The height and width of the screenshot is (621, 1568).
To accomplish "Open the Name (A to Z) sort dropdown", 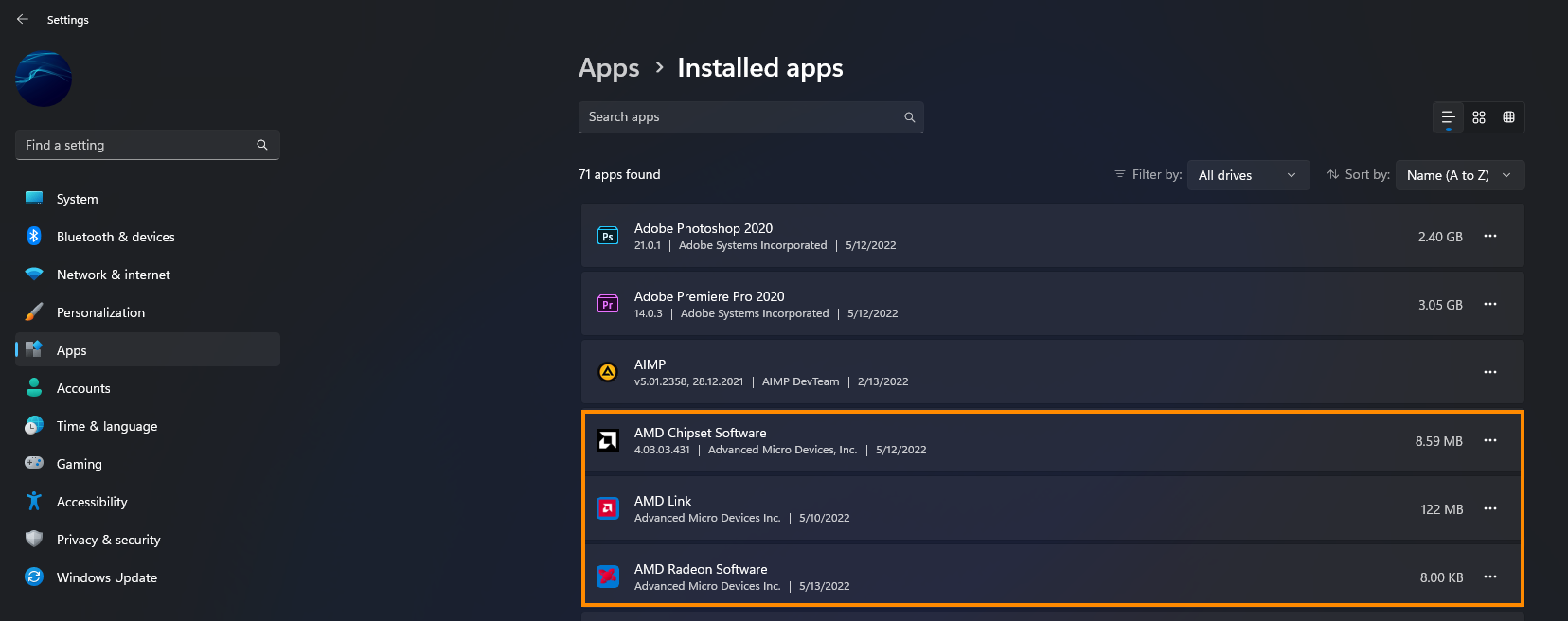I will [x=1460, y=175].
